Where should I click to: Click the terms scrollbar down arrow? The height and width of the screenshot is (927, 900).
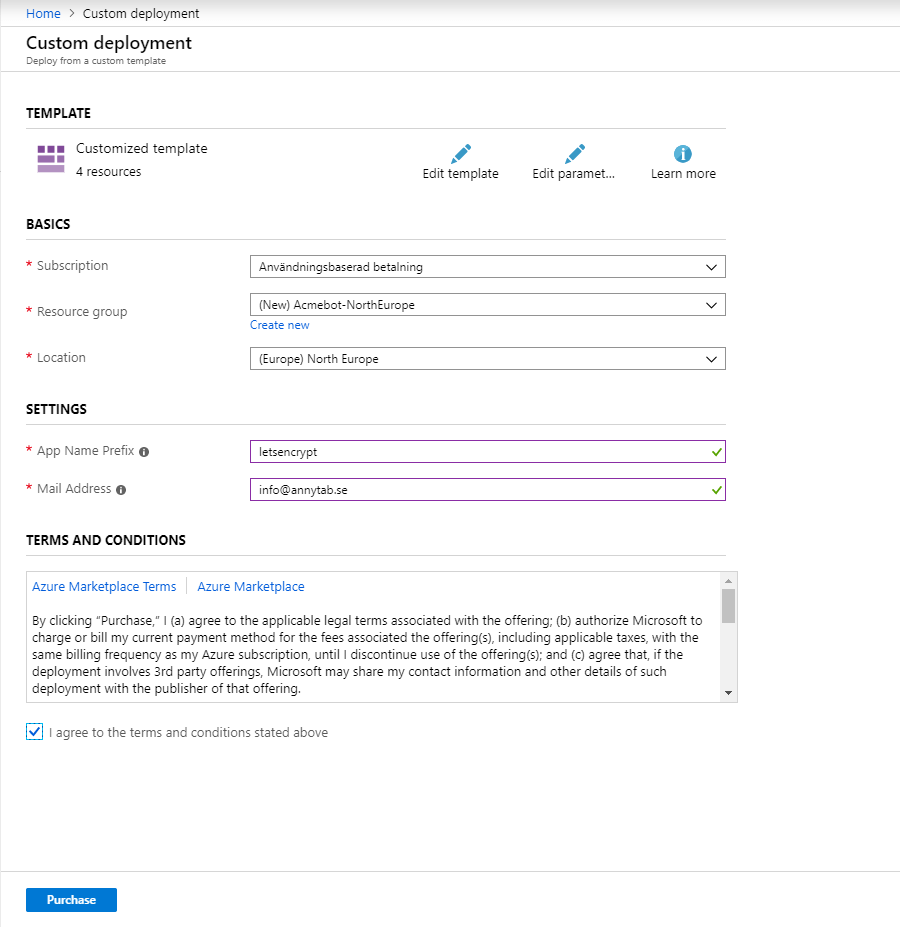(x=729, y=693)
